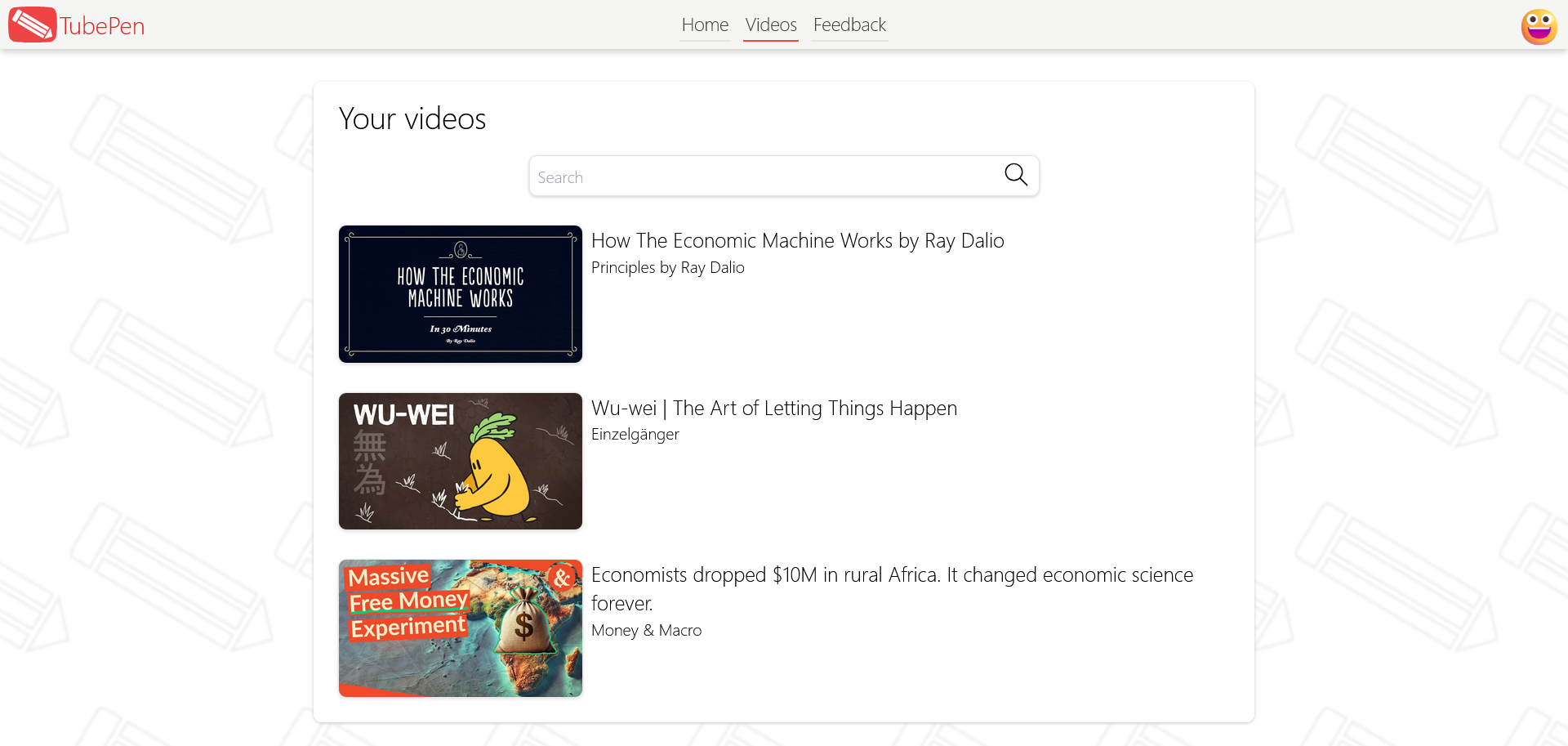Open 'Wu-wei | The Art of Letting Things Happen'
Viewport: 1568px width, 746px height.
click(774, 408)
